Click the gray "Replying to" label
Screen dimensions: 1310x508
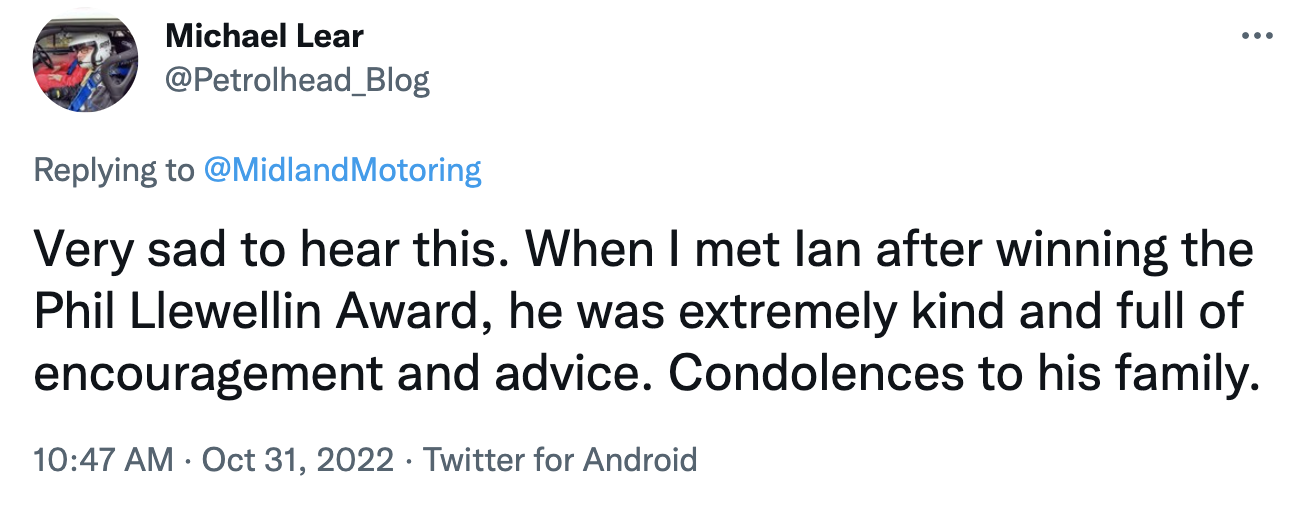114,170
